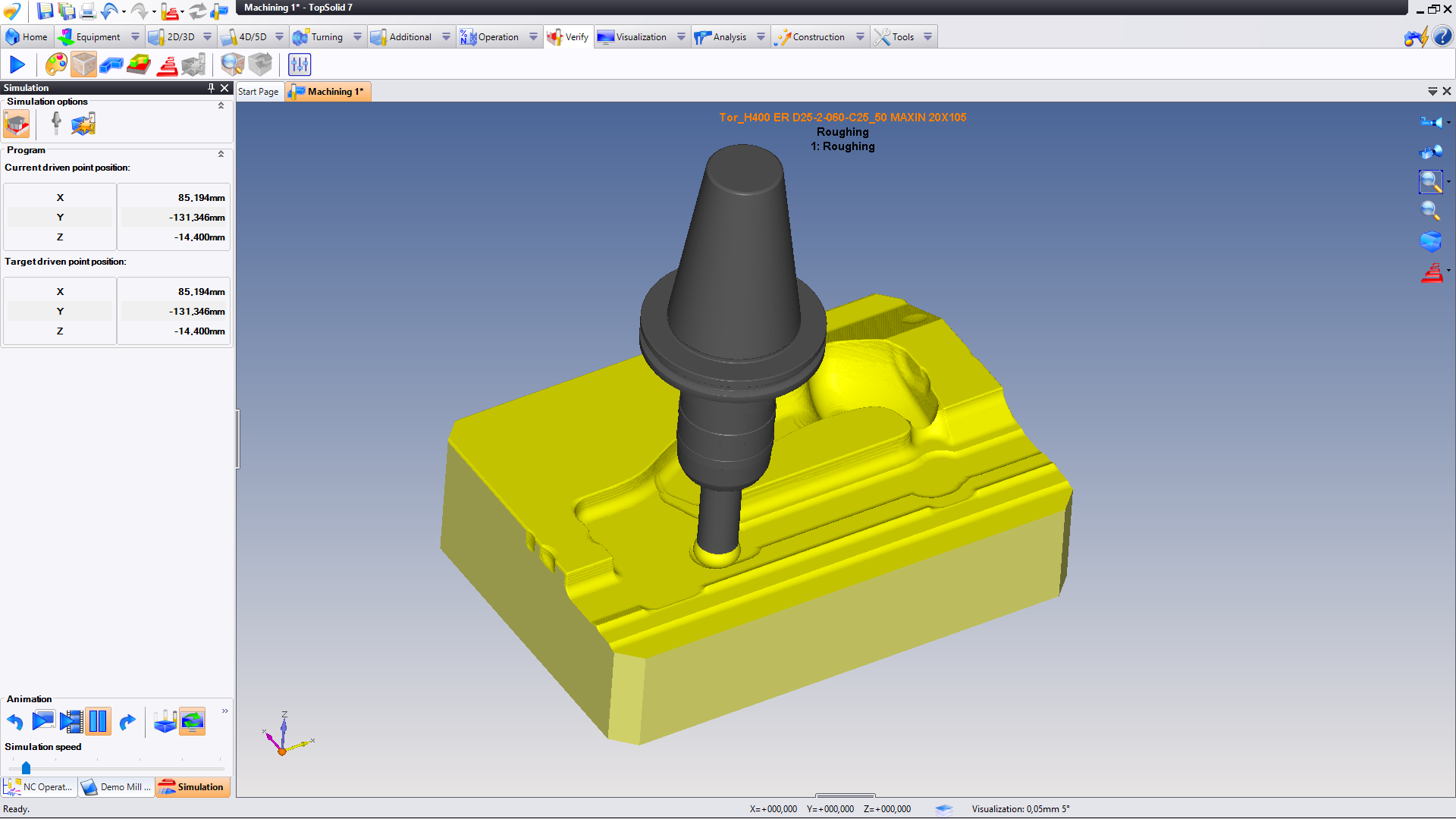Click the Simulation speed slider handle
Screen dimensions: 1456x819
(x=26, y=767)
